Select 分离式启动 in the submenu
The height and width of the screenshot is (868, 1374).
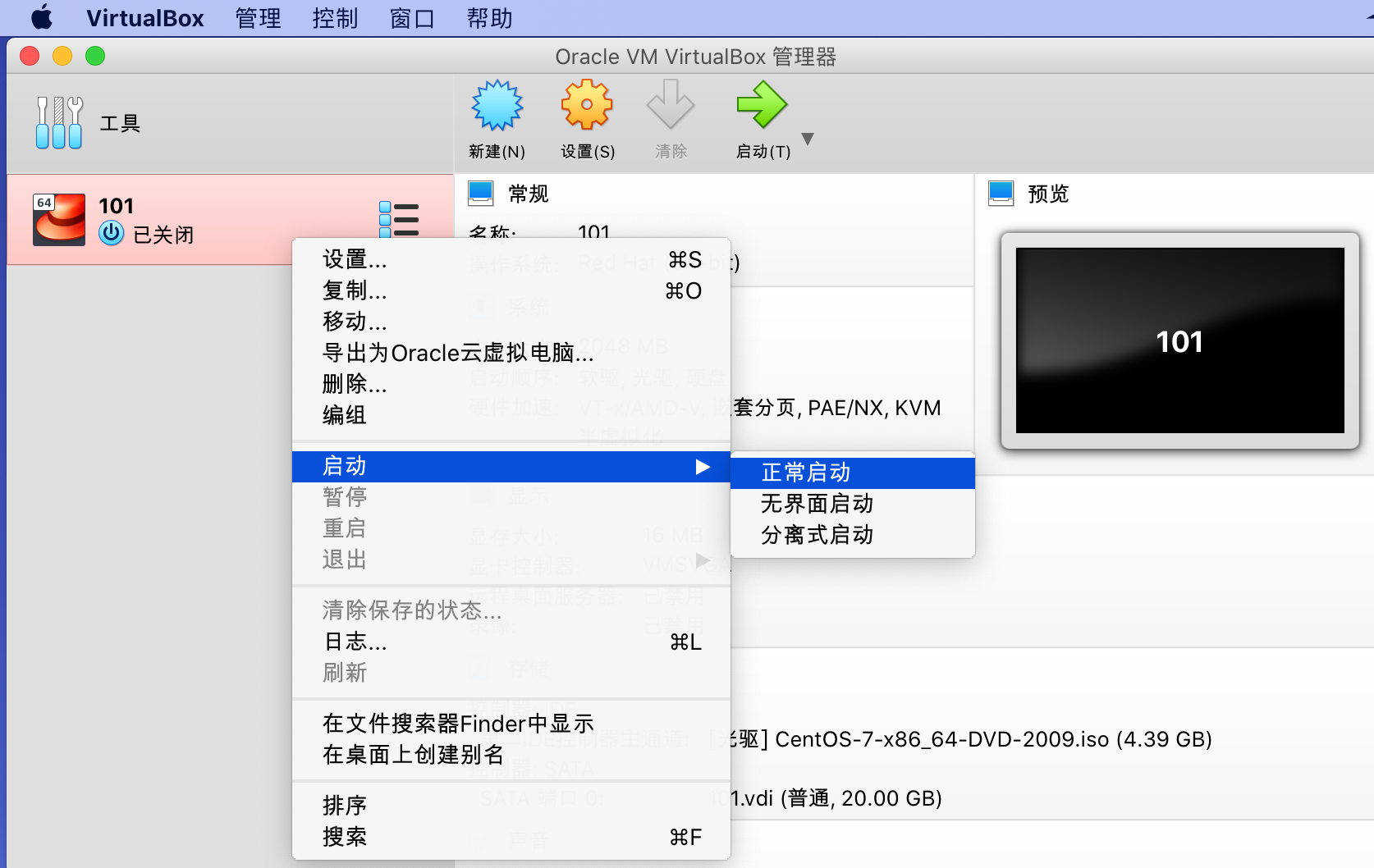[852, 535]
